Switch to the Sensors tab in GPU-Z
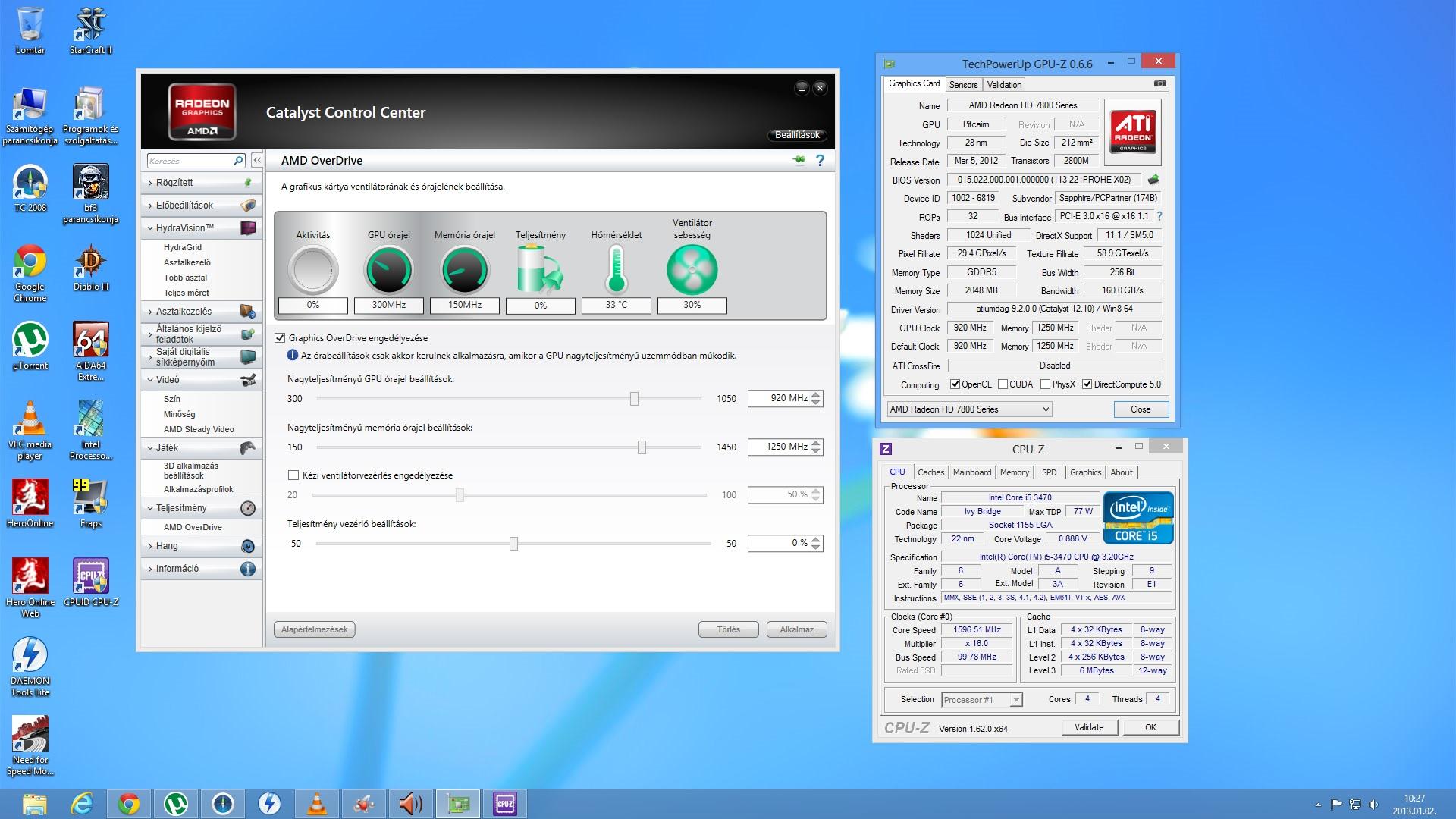The height and width of the screenshot is (819, 1456). pos(963,85)
